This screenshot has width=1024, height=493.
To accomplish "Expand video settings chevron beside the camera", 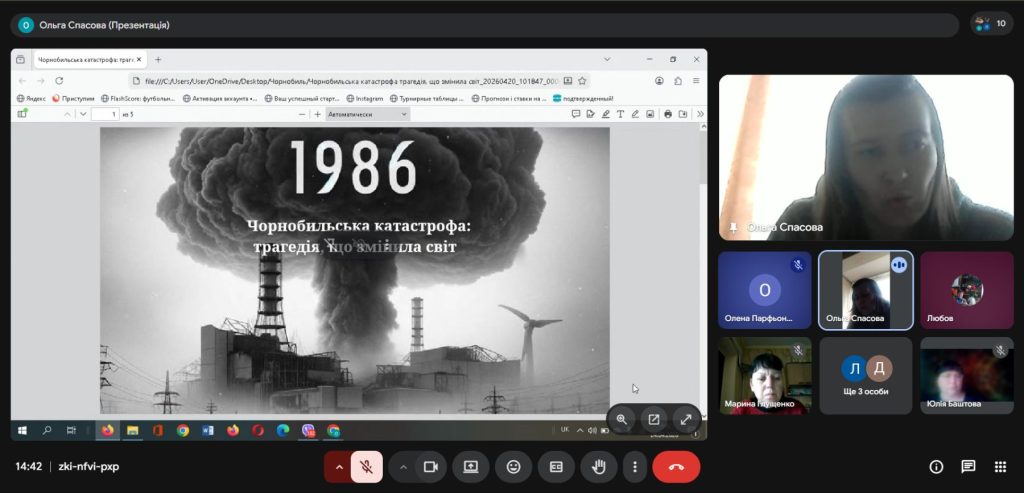I will (x=404, y=467).
